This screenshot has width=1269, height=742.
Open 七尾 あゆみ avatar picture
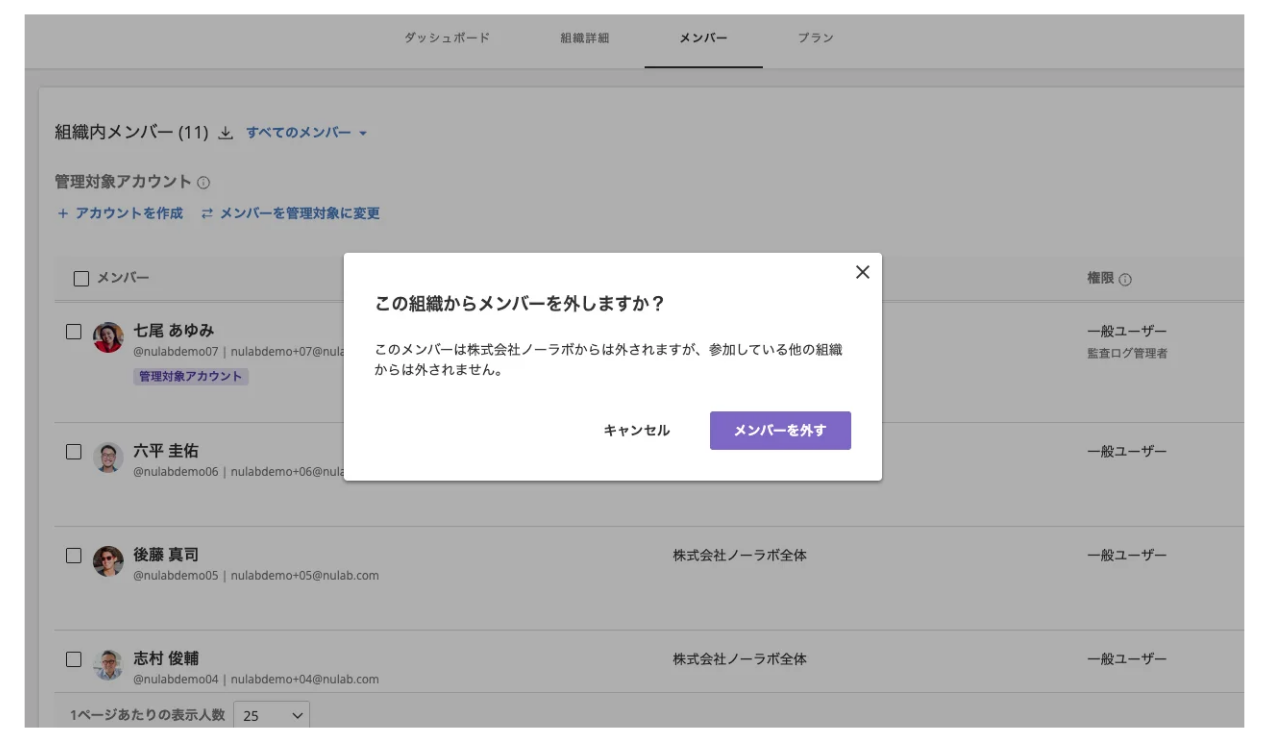tap(108, 337)
